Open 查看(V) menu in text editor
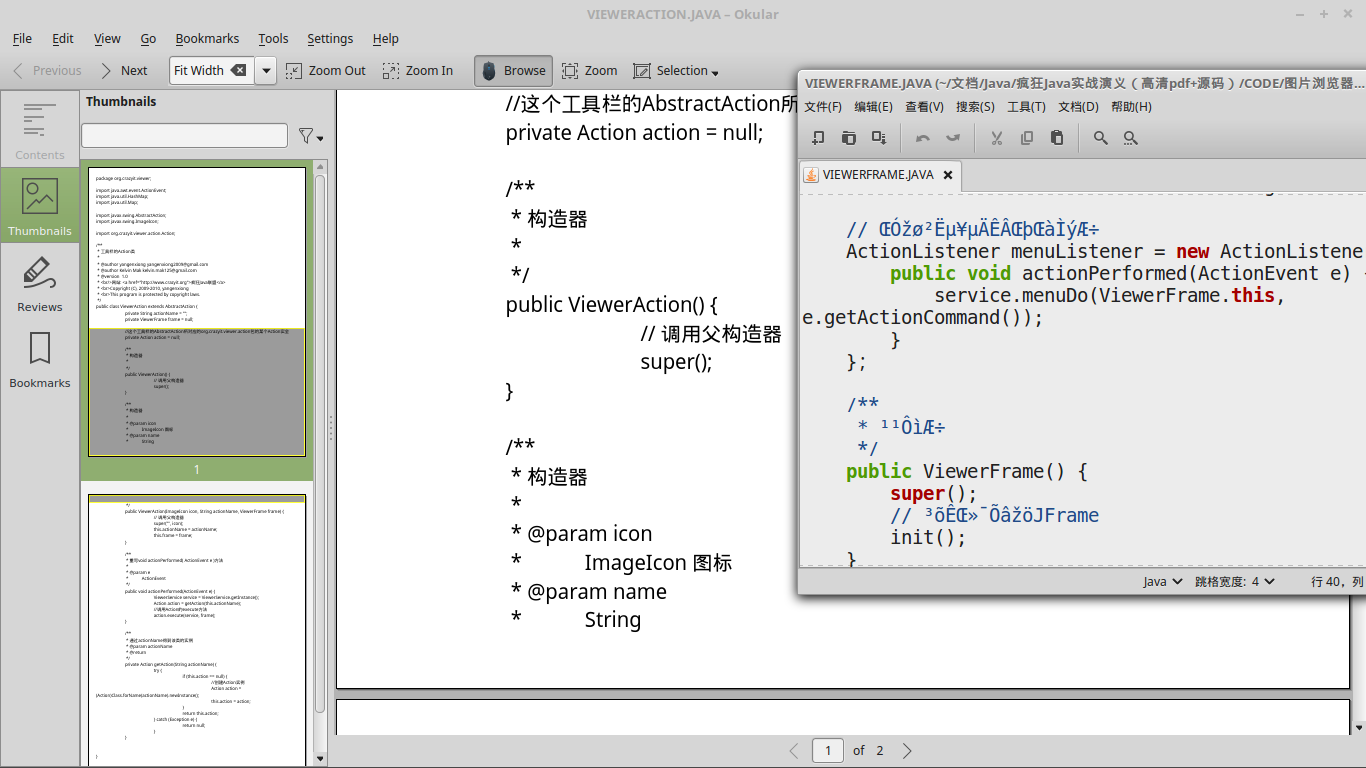Viewport: 1366px width, 768px height. pyautogui.click(x=925, y=107)
